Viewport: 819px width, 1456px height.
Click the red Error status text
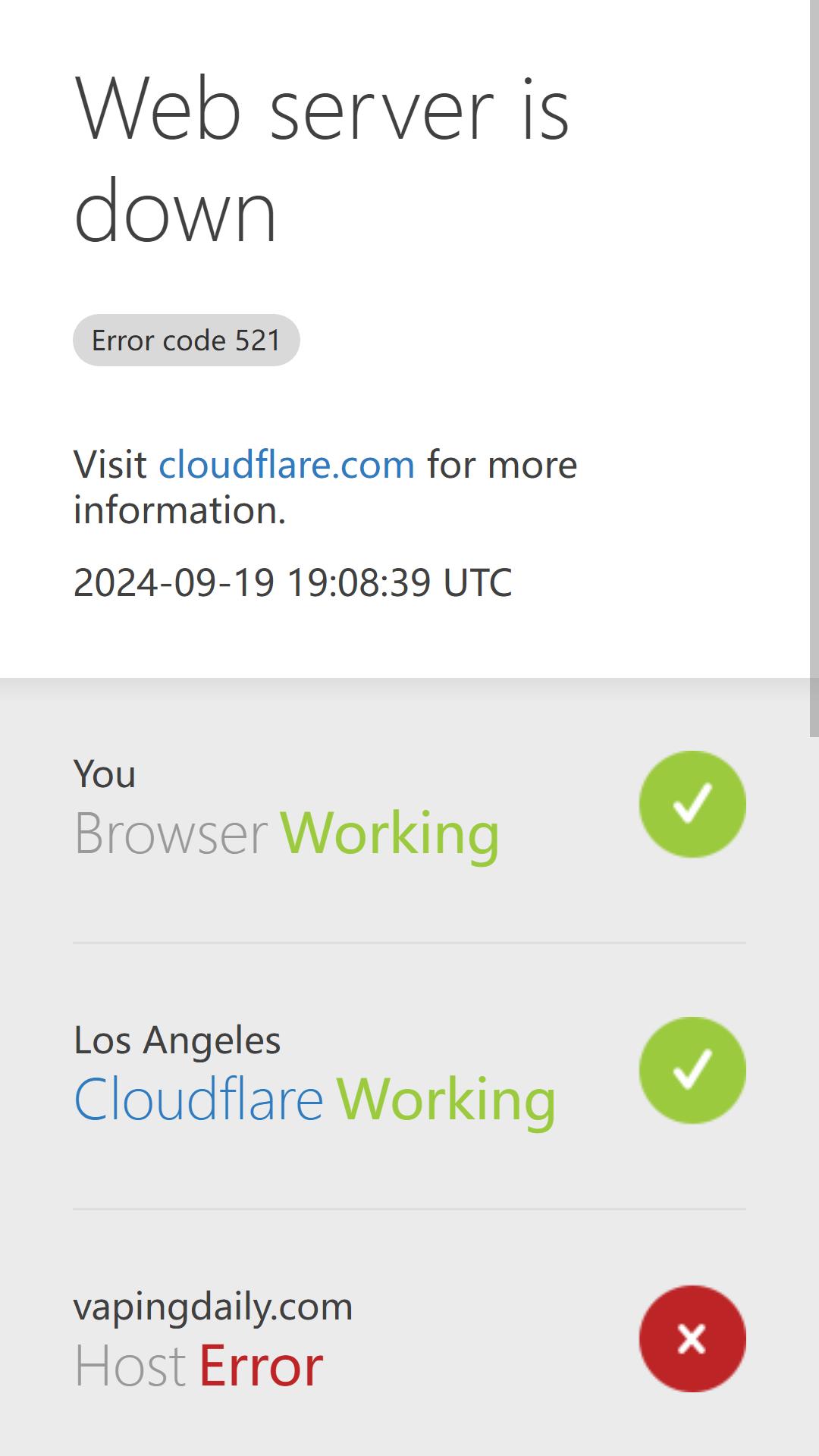(261, 1366)
